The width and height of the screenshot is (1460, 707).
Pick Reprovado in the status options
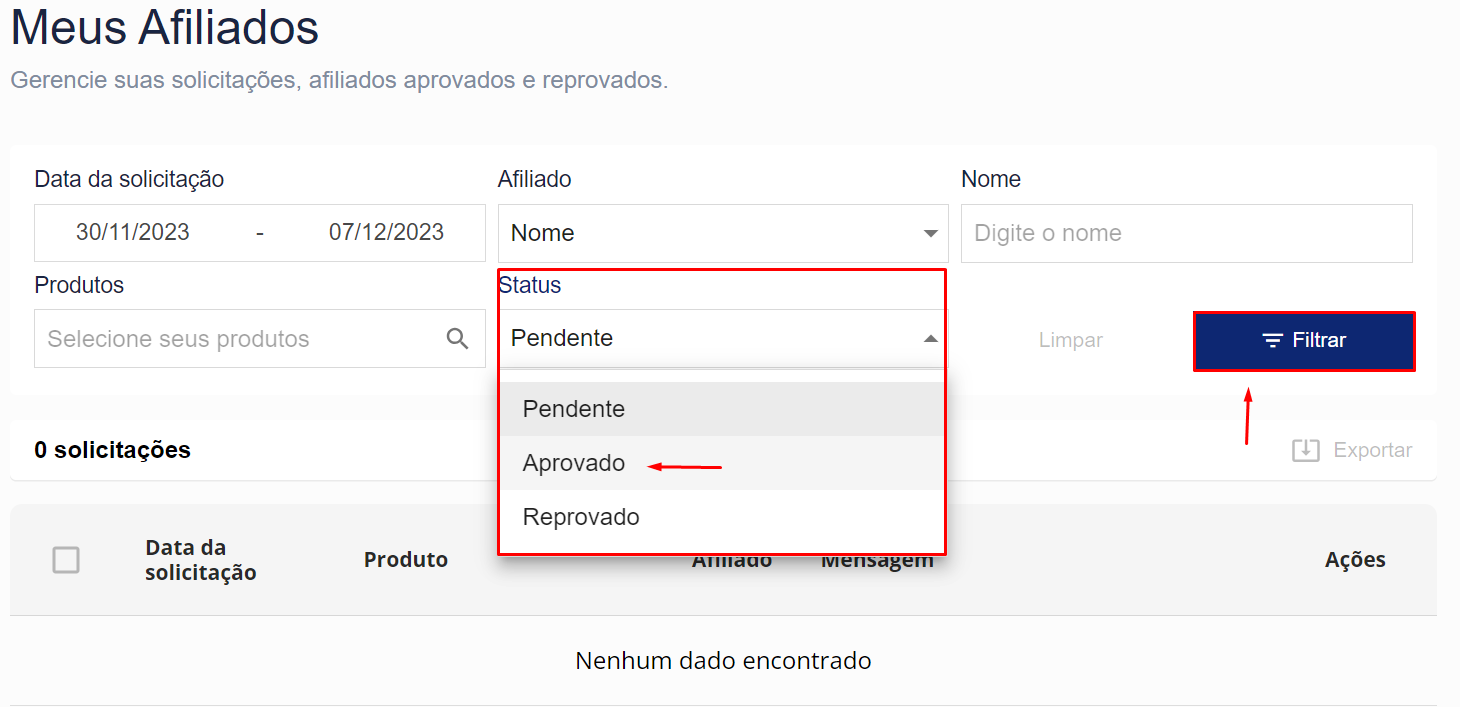click(x=581, y=517)
